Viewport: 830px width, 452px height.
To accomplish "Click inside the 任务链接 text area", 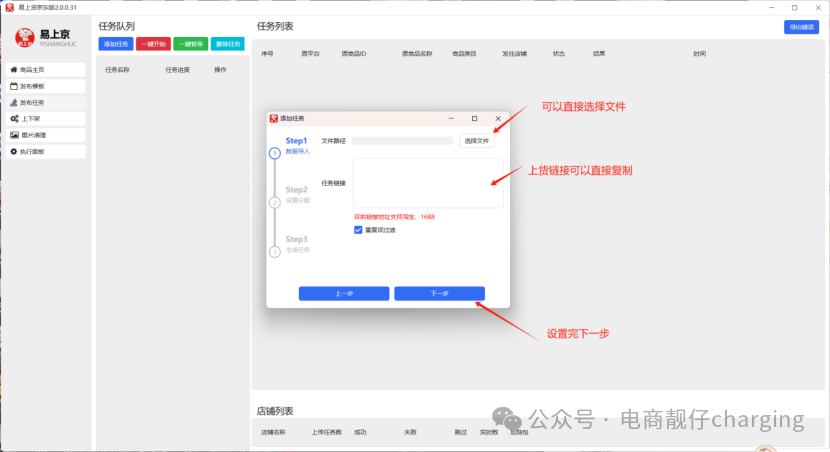I will click(x=428, y=183).
